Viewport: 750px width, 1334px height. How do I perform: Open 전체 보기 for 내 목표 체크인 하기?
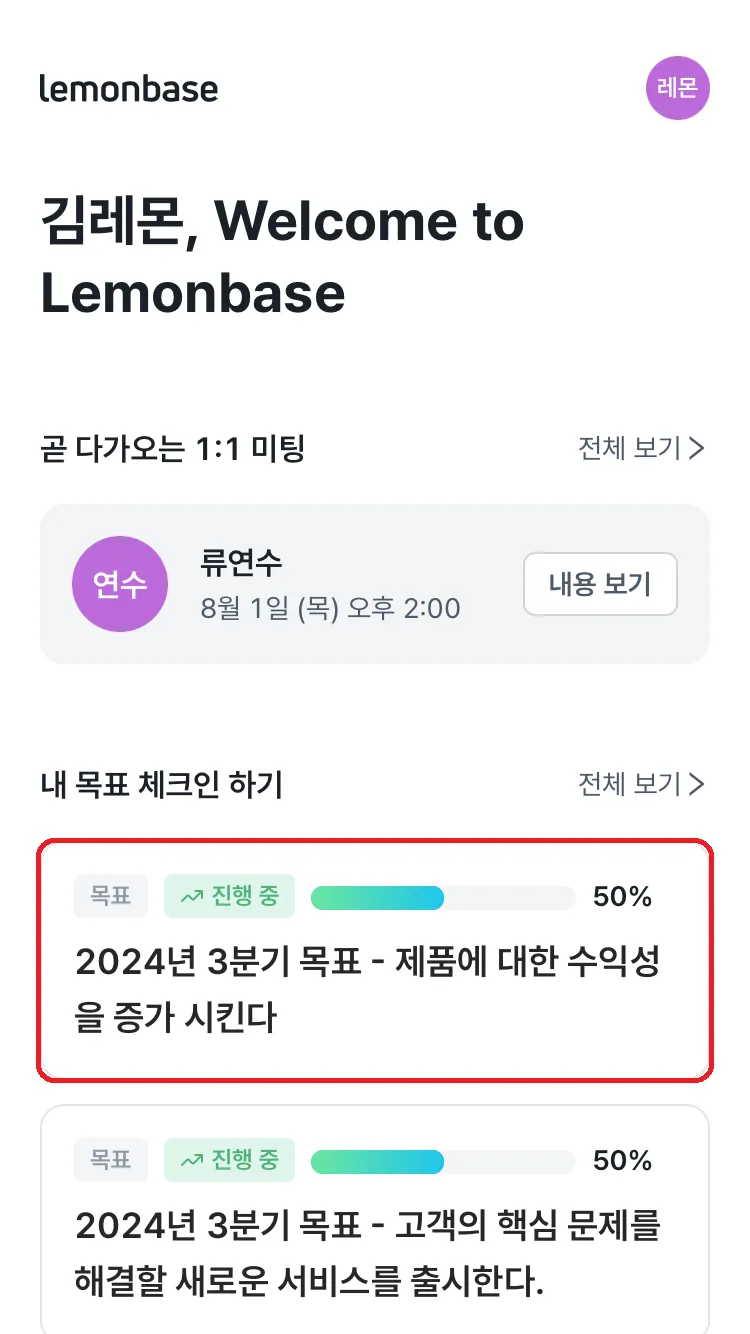(x=642, y=785)
